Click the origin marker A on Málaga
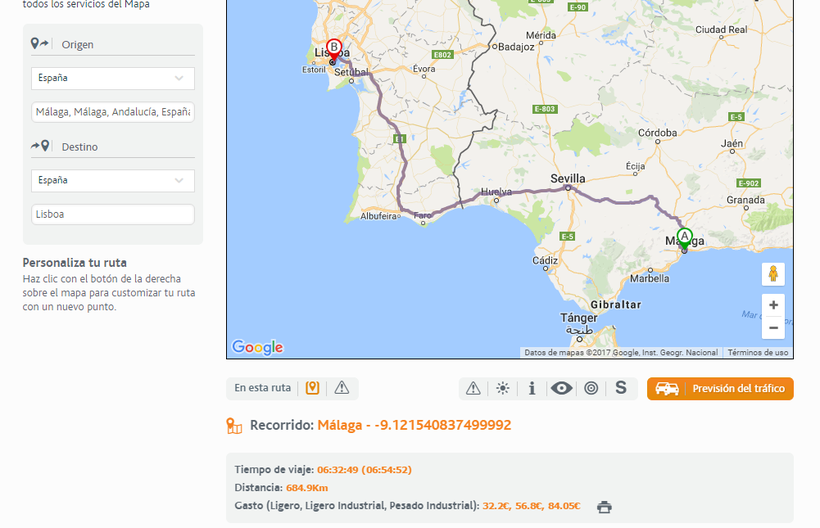 pos(684,238)
